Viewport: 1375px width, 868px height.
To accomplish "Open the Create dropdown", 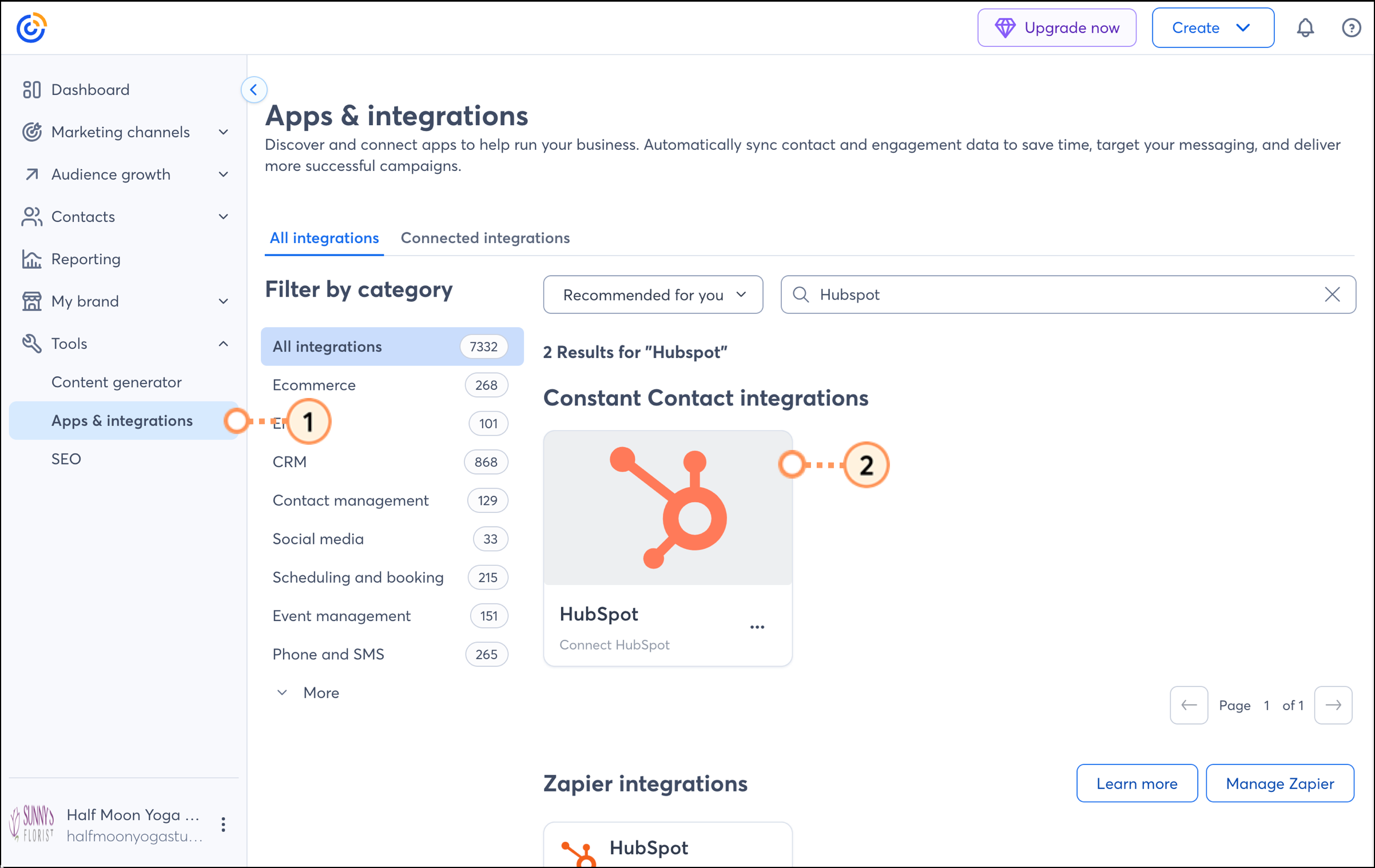I will pos(1213,27).
